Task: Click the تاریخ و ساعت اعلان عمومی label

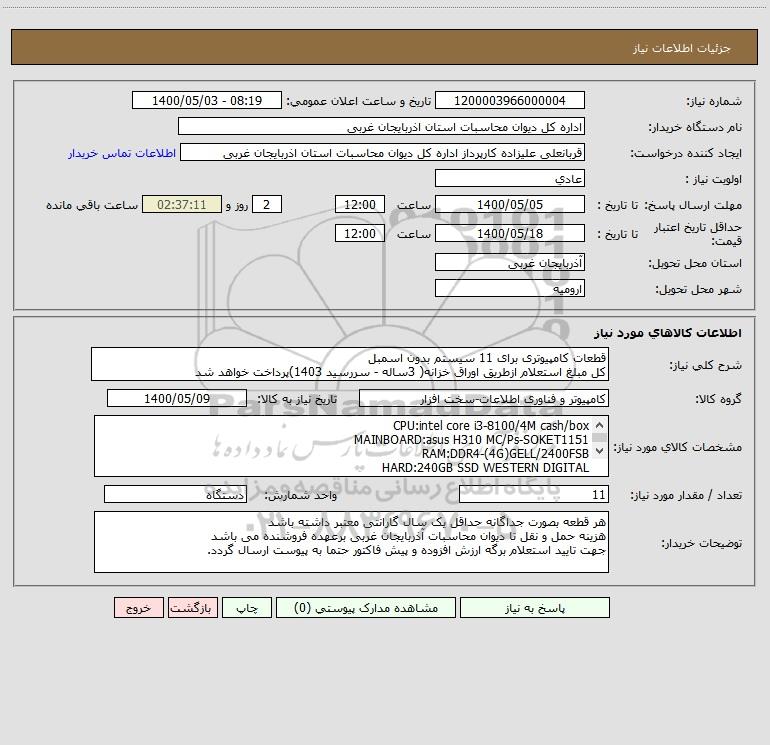Action: point(358,101)
